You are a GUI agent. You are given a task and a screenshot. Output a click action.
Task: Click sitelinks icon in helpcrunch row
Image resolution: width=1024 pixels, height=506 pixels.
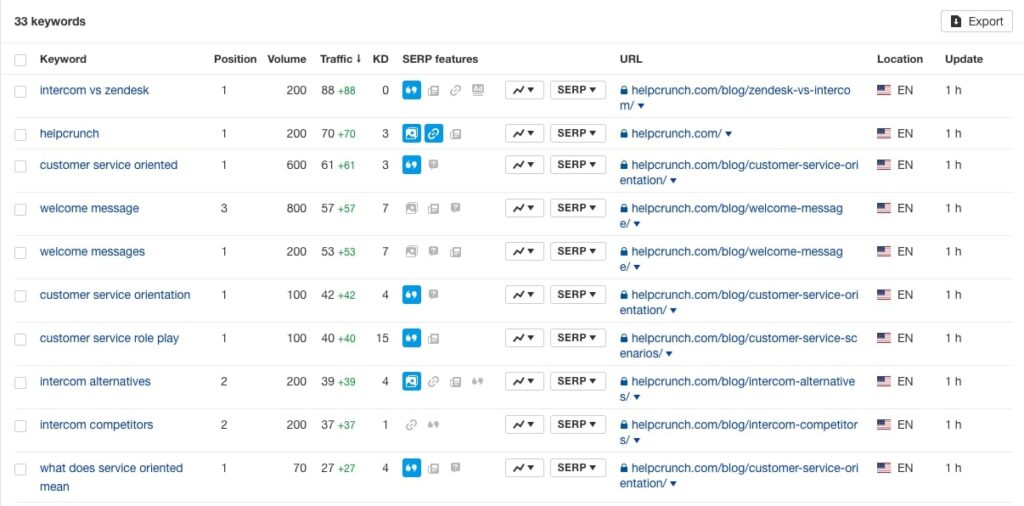[434, 134]
